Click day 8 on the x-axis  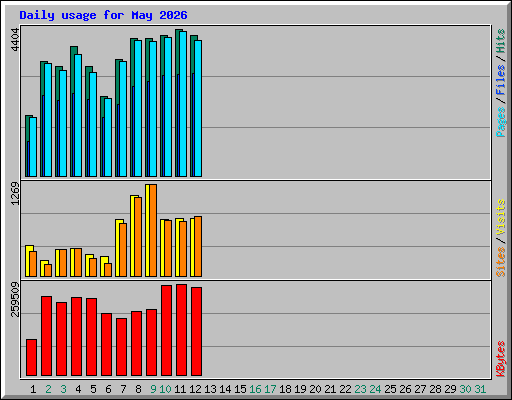(x=138, y=389)
